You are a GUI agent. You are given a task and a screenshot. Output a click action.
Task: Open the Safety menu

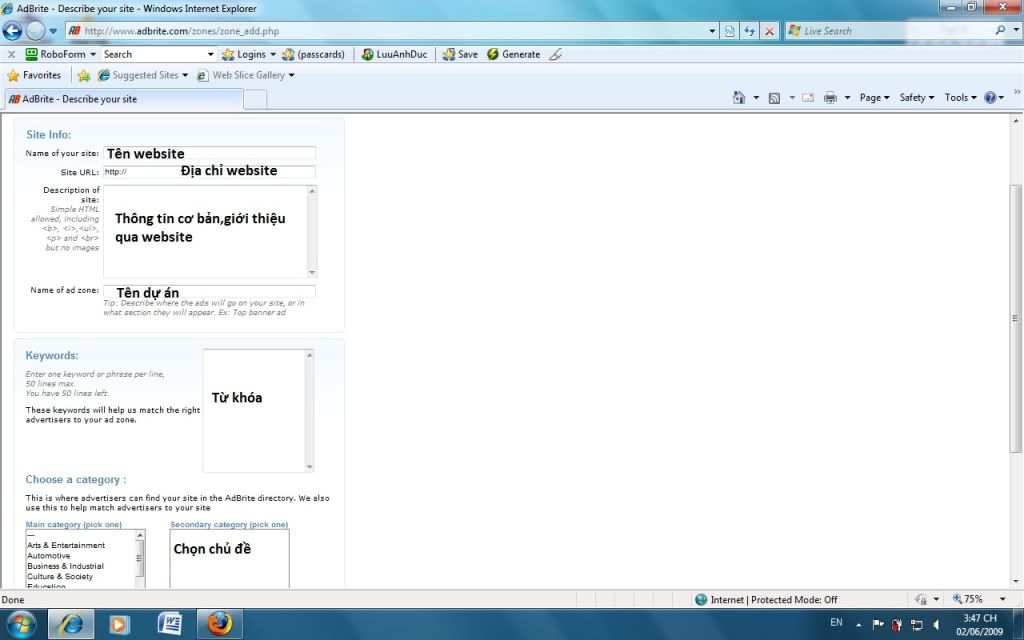(916, 97)
